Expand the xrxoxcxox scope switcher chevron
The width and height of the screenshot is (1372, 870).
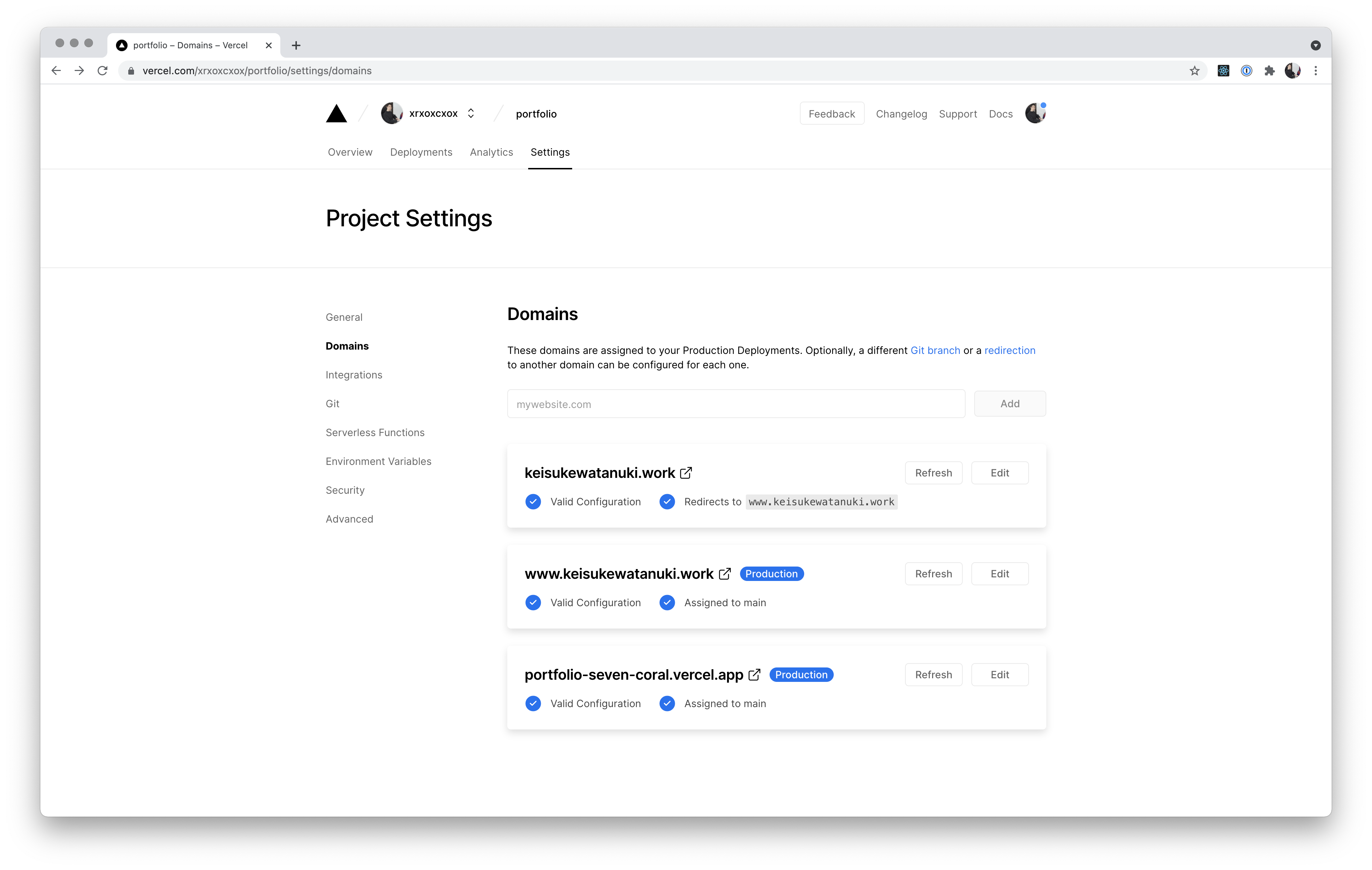pyautogui.click(x=471, y=114)
